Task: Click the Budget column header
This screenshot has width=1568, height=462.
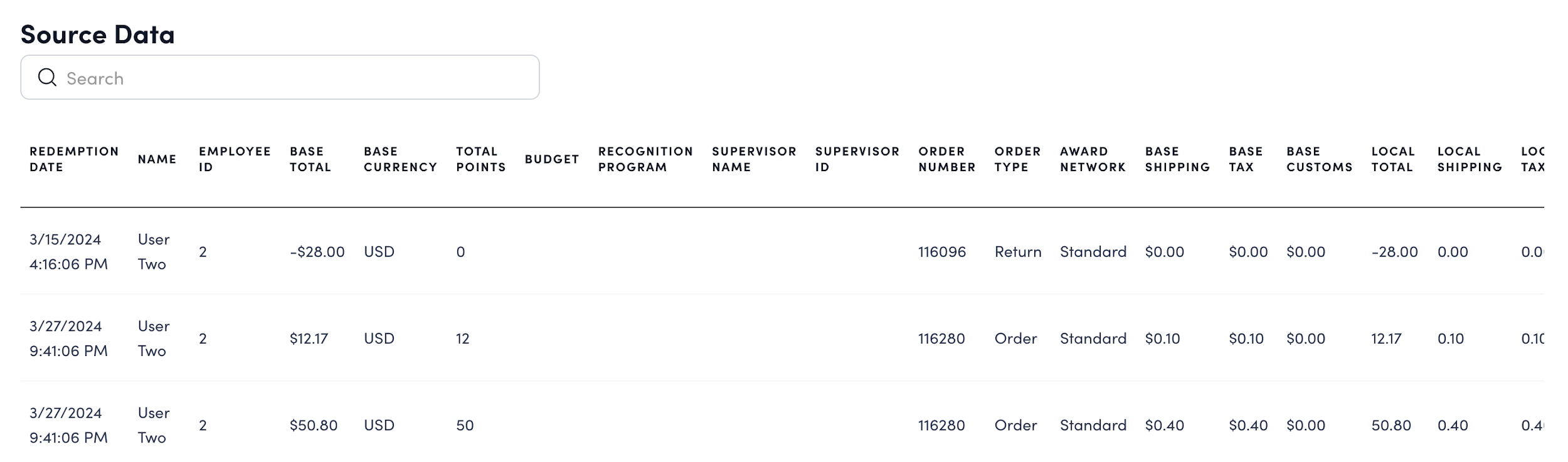Action: point(551,159)
